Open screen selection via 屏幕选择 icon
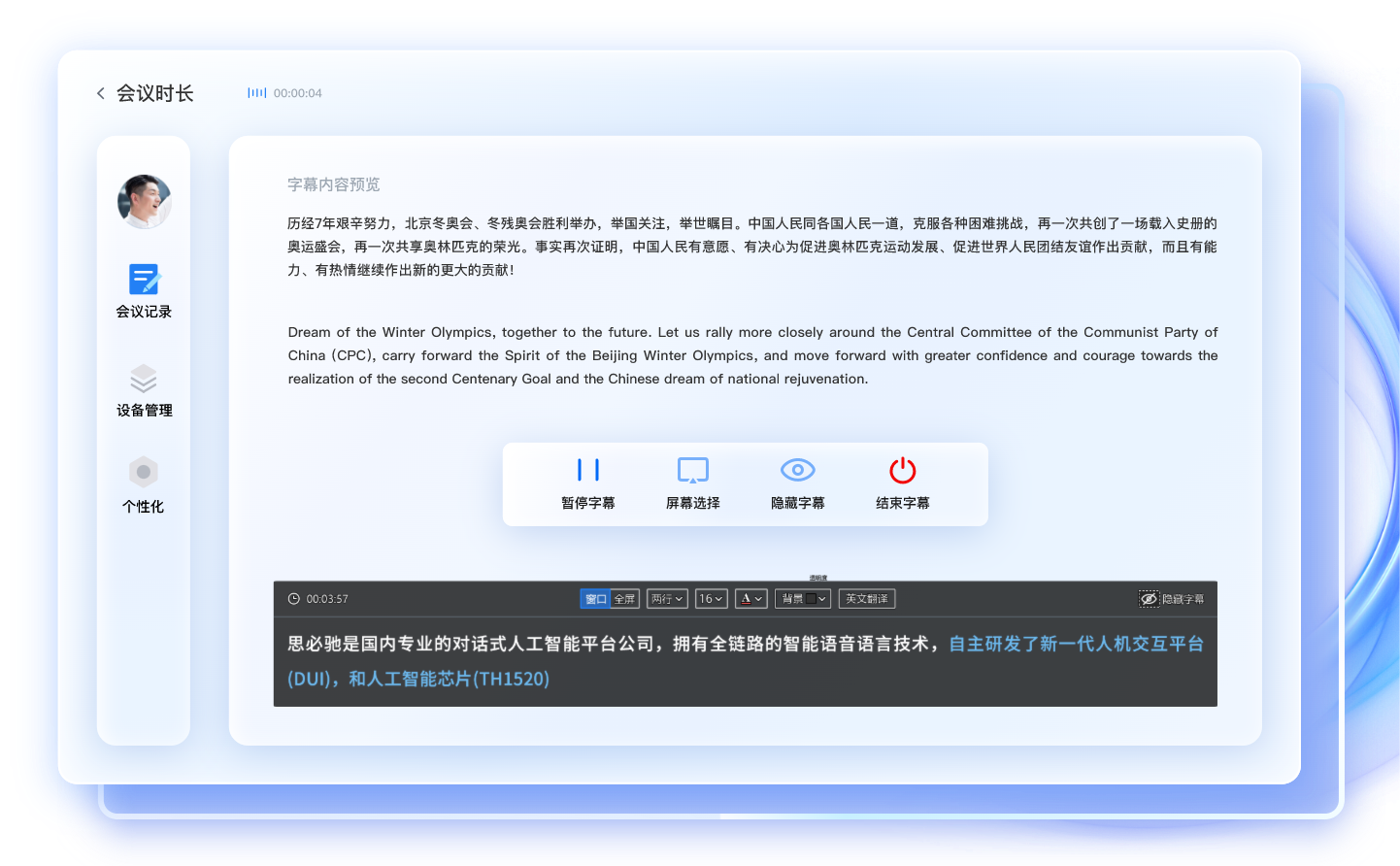 click(693, 470)
